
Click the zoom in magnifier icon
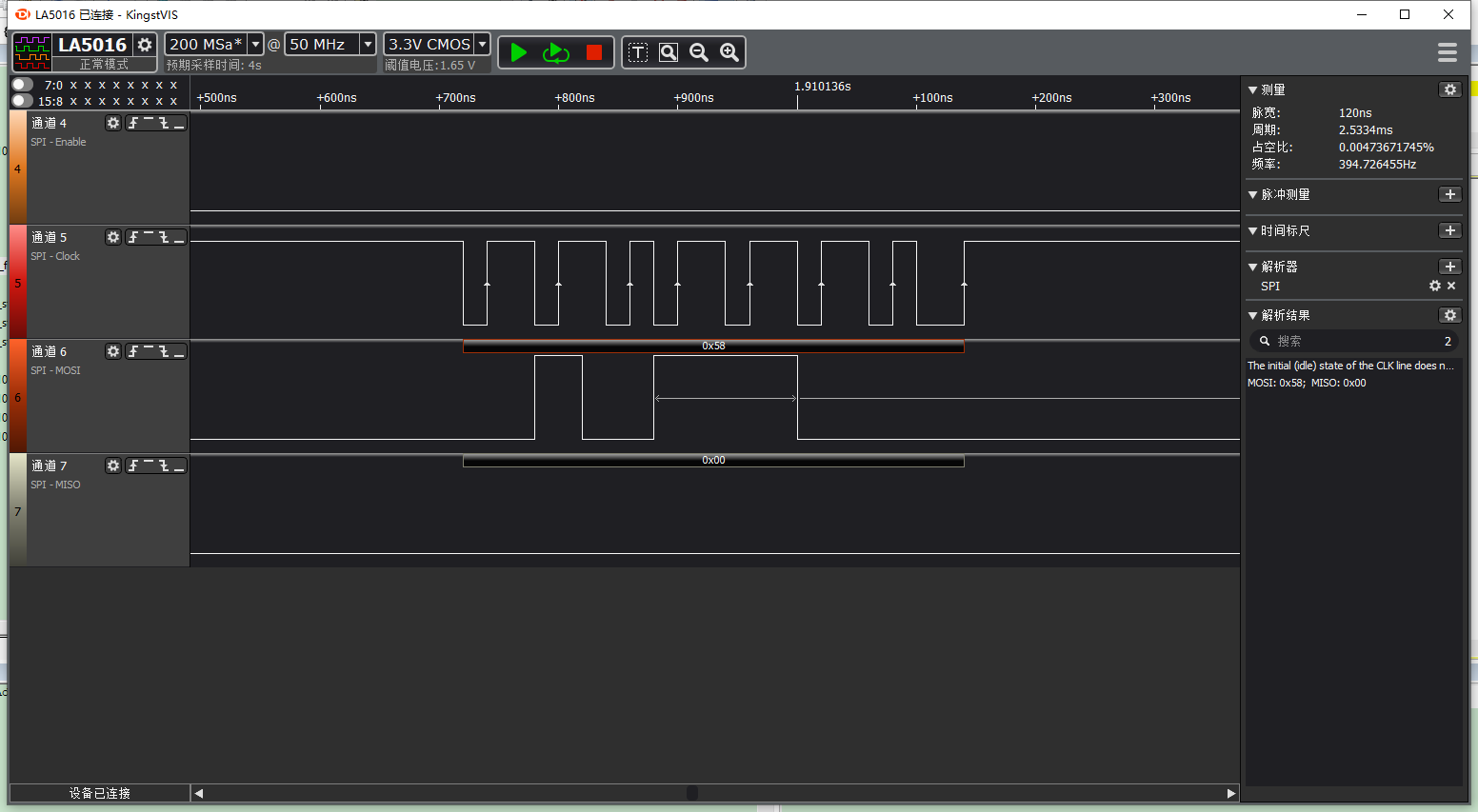pos(729,52)
